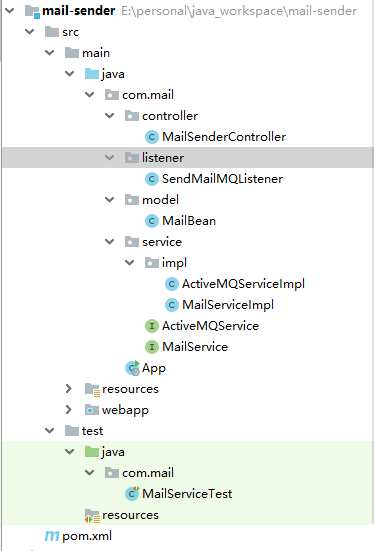Collapse the java folder under main
This screenshot has height=551, width=374.
click(x=70, y=74)
